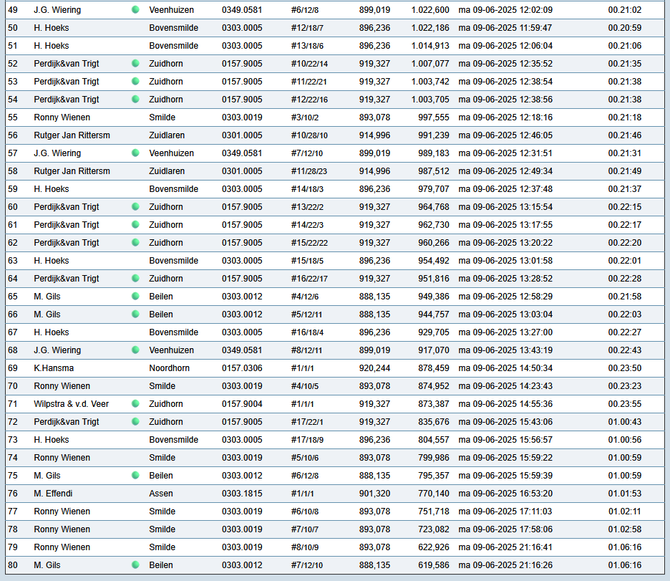Click club number 0303.1815

242,493
